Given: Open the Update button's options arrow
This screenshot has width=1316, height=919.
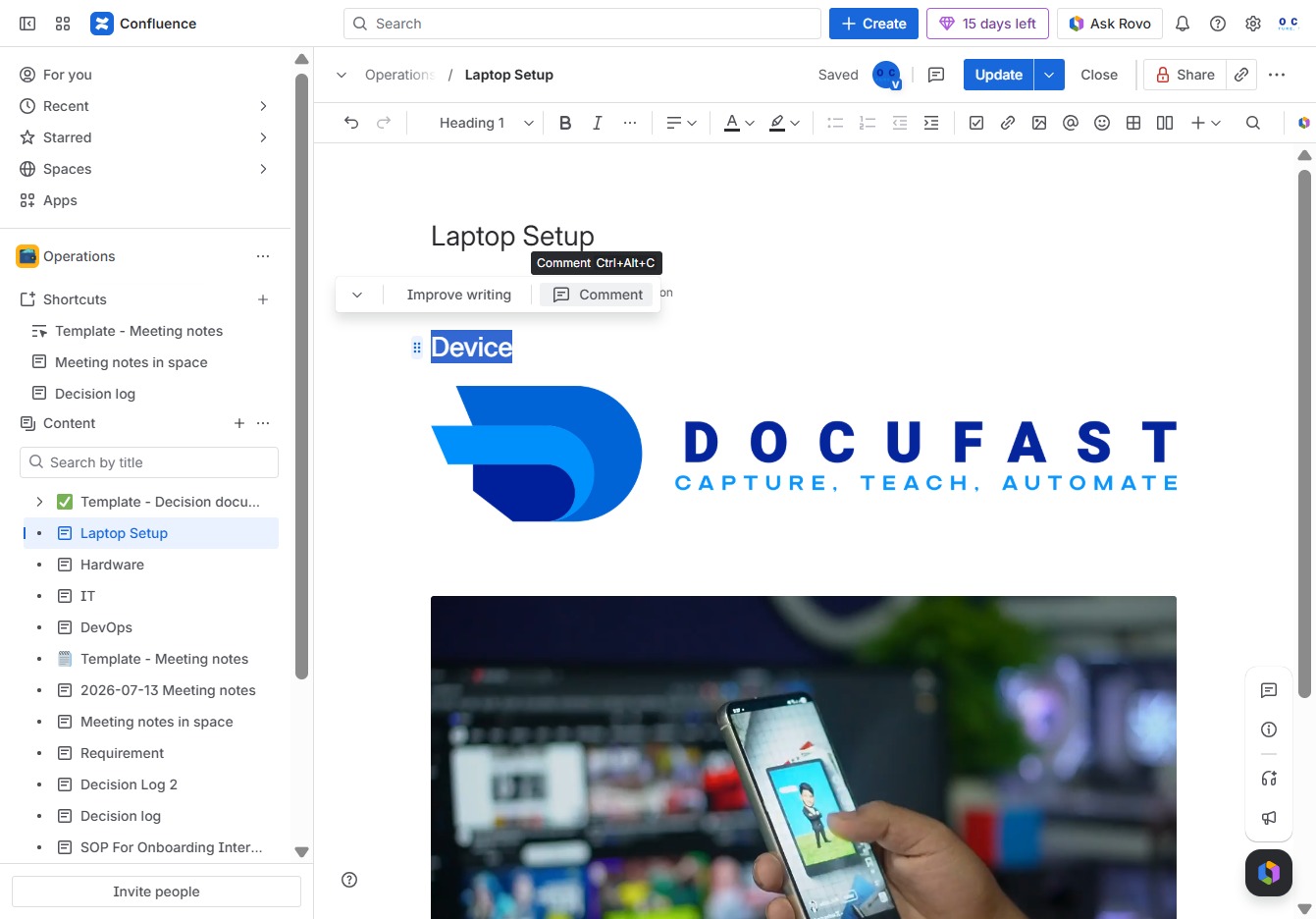Looking at the screenshot, I should point(1049,75).
